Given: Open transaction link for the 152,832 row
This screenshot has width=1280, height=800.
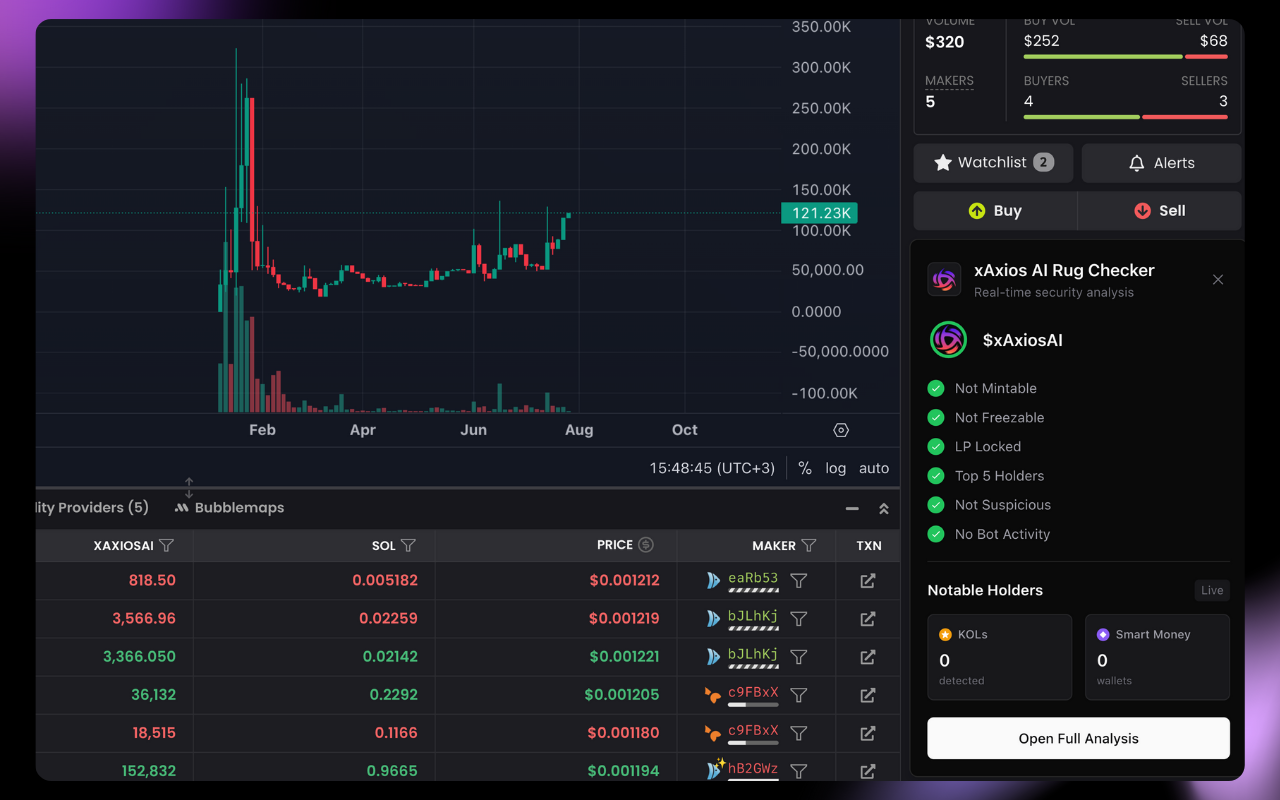Looking at the screenshot, I should [868, 771].
